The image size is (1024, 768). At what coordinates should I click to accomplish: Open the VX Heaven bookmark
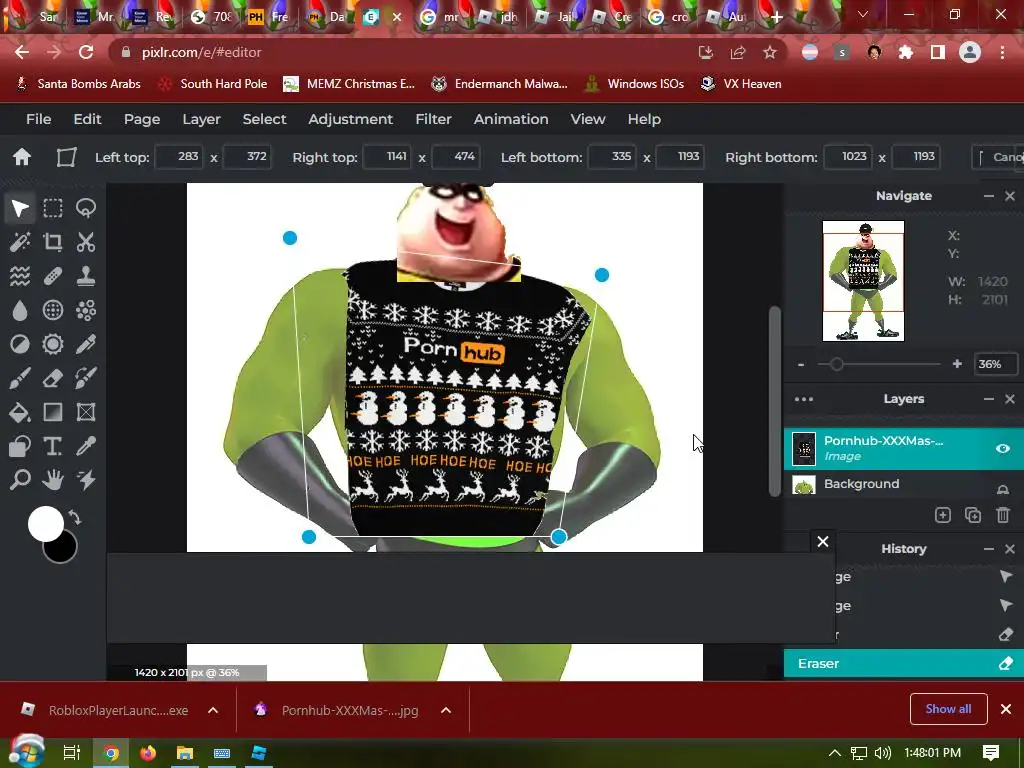(x=741, y=84)
